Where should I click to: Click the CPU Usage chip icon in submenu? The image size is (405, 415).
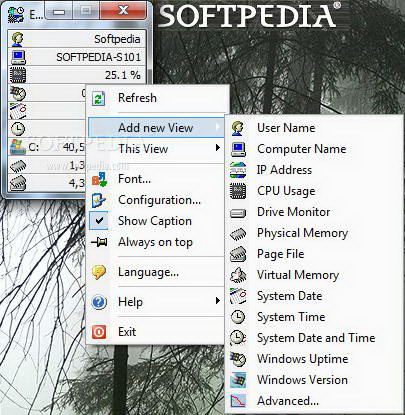(238, 191)
